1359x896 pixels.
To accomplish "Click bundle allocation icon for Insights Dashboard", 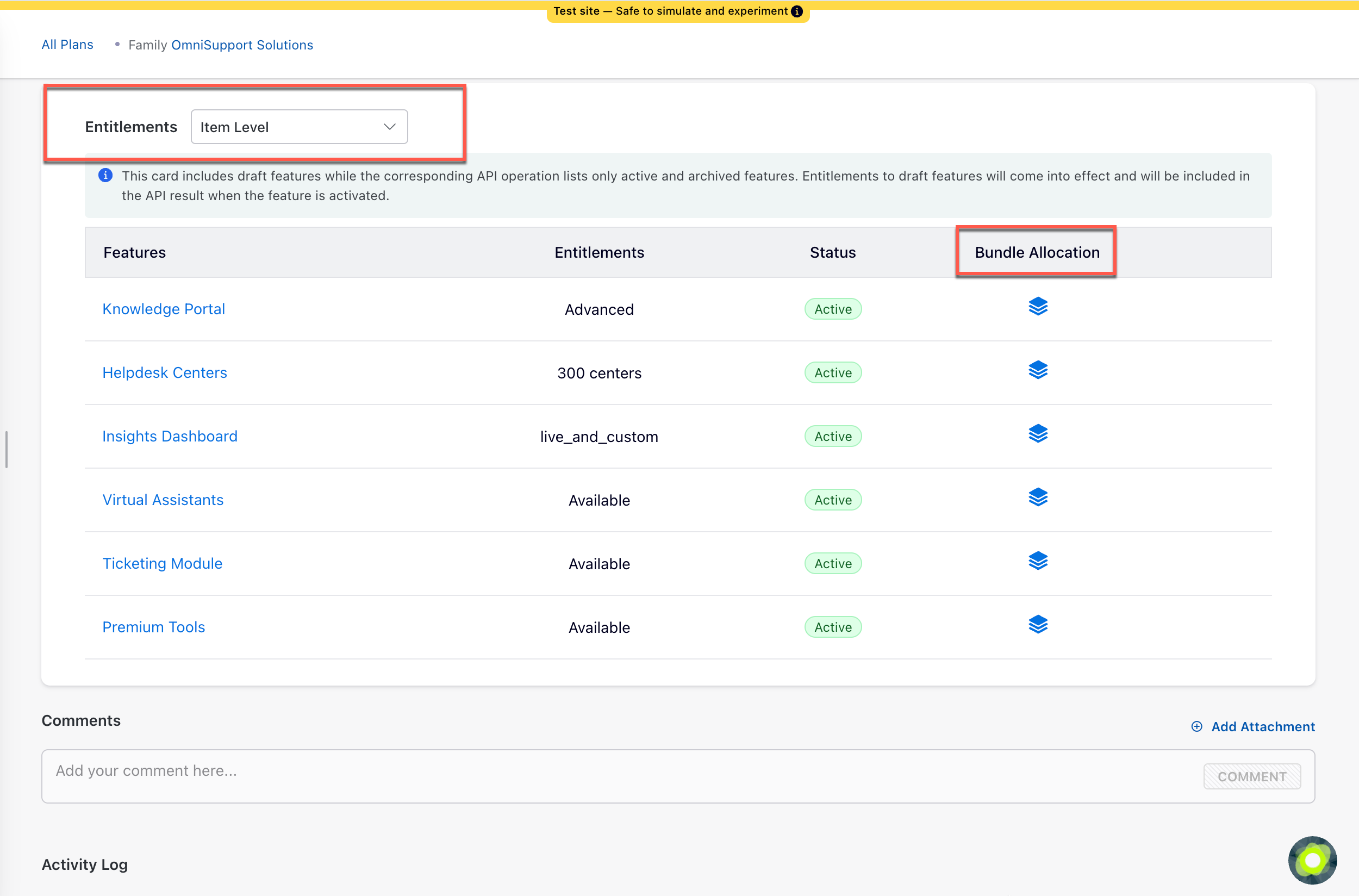I will pos(1037,434).
